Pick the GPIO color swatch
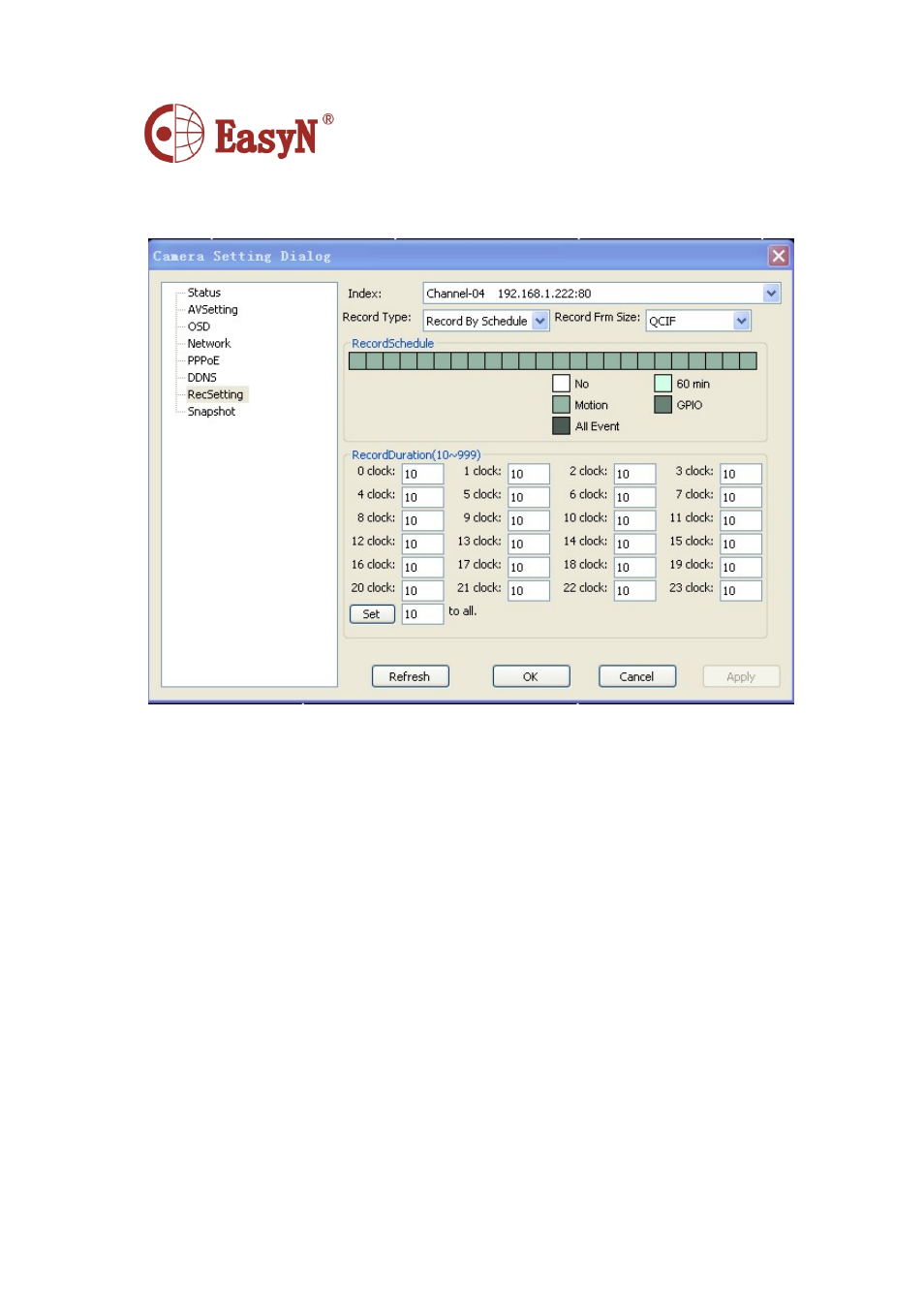This screenshot has height=1308, width=924. pos(662,405)
